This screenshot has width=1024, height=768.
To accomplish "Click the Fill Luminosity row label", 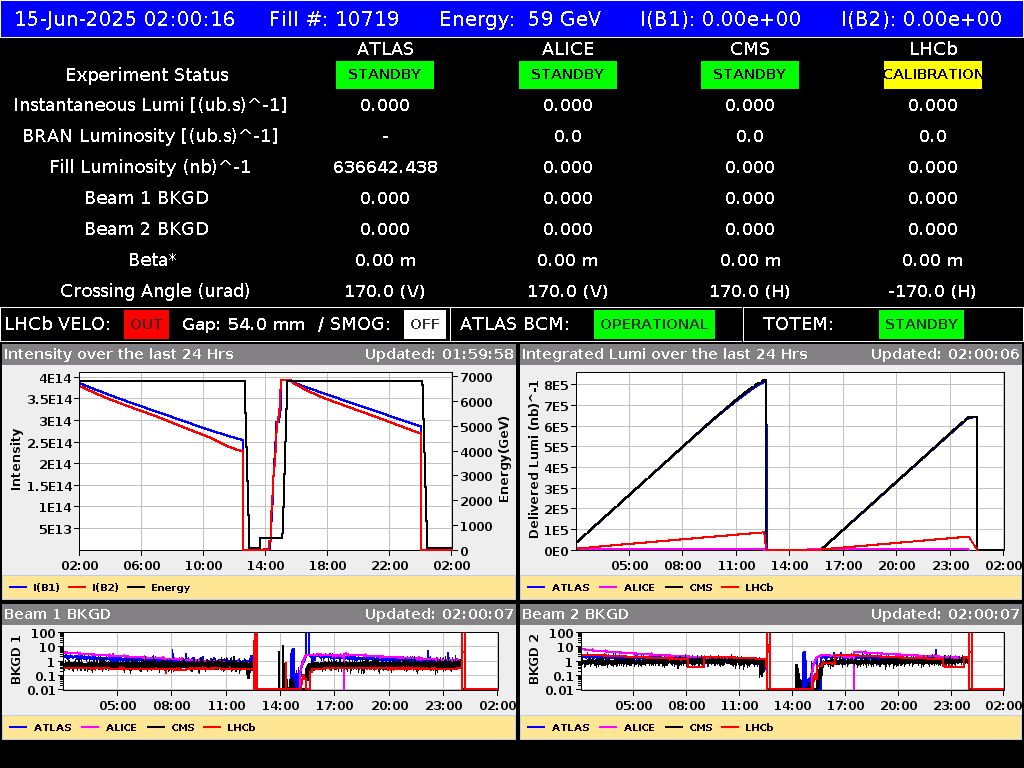I will pyautogui.click(x=150, y=167).
